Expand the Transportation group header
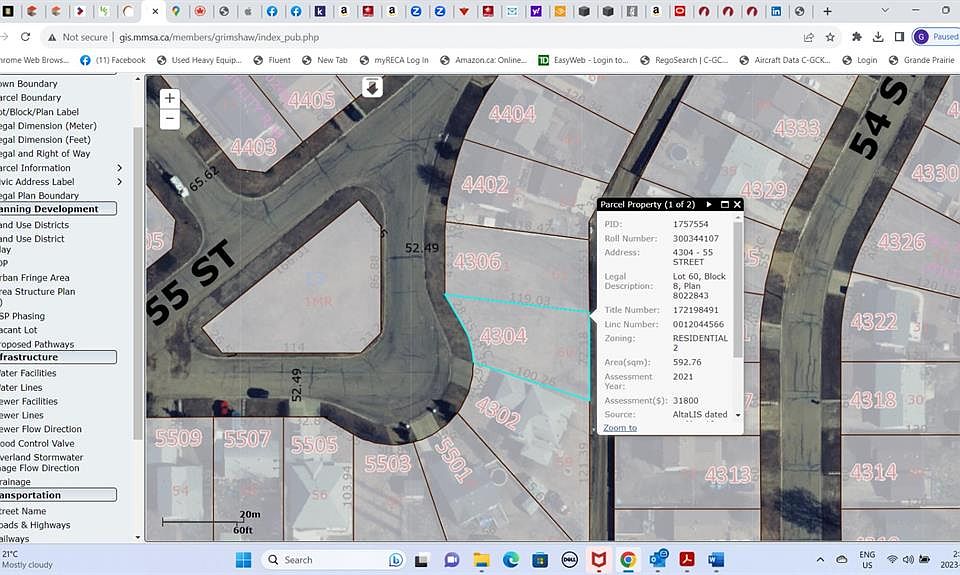 pos(58,495)
